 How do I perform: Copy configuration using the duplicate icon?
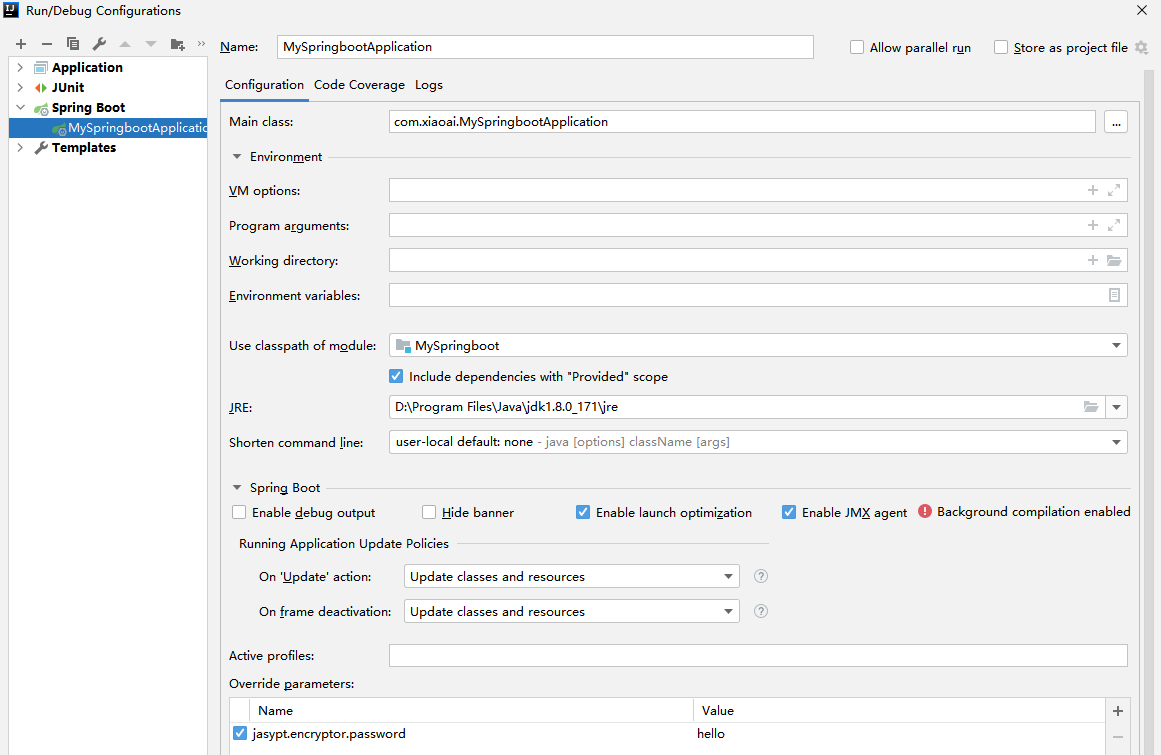tap(73, 44)
